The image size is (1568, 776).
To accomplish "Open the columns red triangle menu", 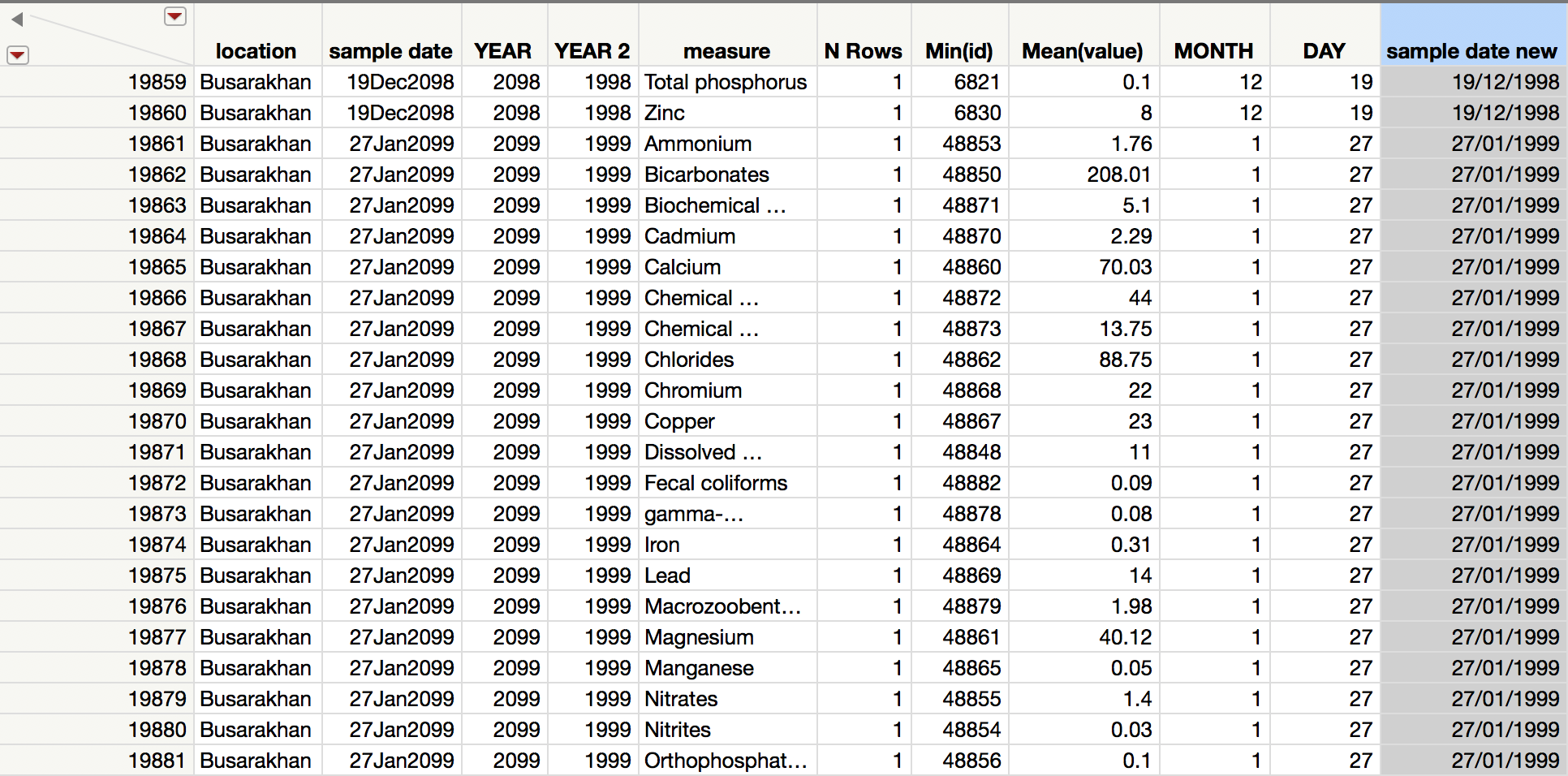I will point(175,16).
